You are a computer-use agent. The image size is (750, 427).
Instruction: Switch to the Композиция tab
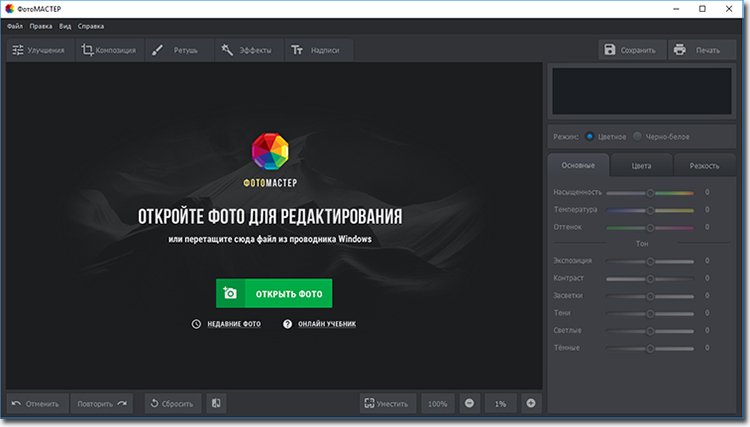110,50
